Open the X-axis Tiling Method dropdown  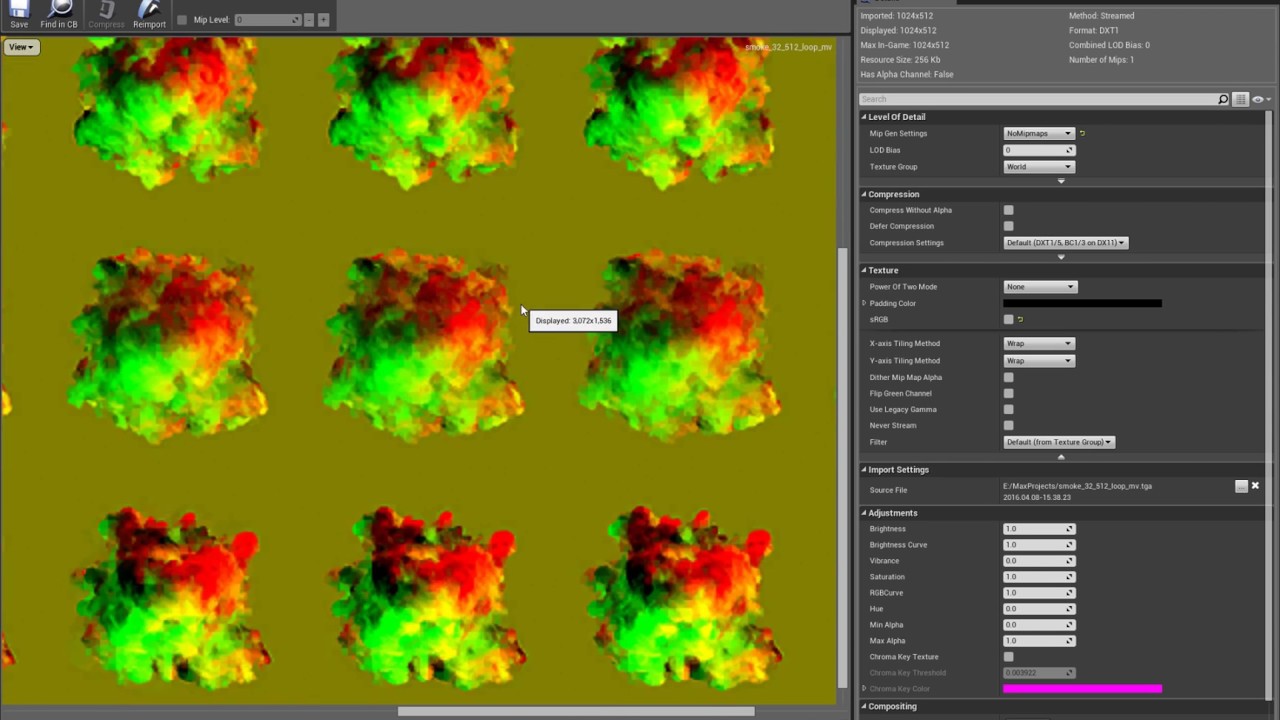point(1038,343)
